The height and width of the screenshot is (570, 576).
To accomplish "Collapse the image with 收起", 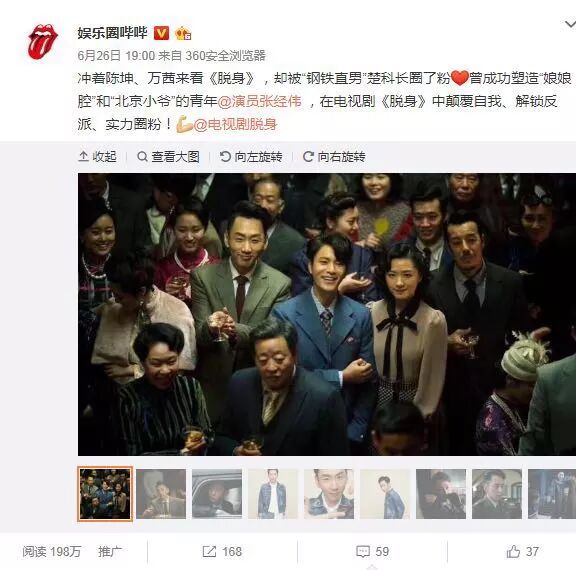I will (97, 156).
